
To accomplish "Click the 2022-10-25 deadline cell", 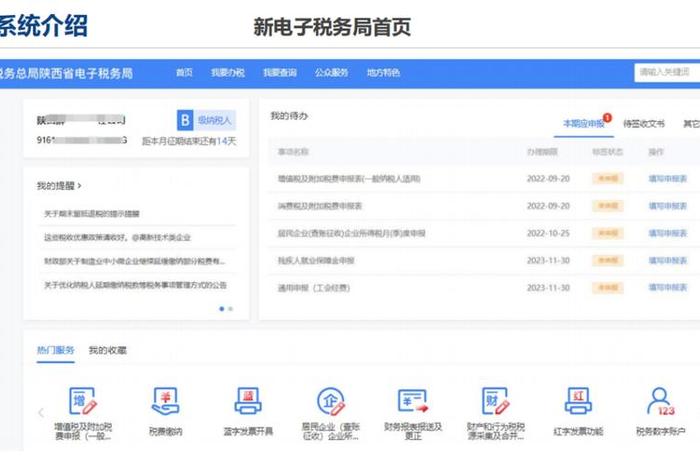I will tap(548, 233).
